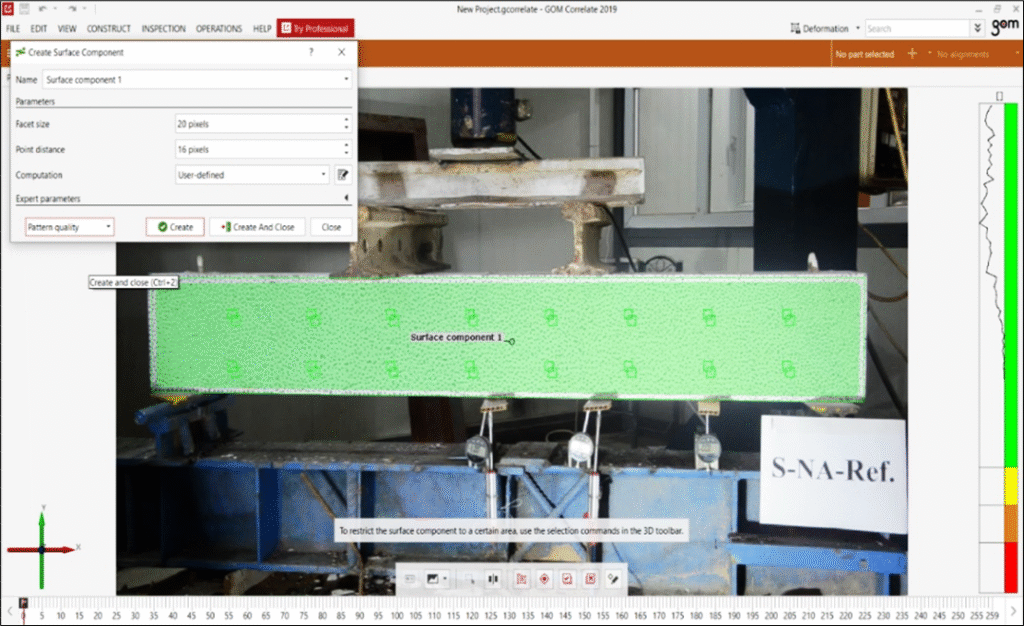Click the gom logo in the top-right corner
Image resolution: width=1024 pixels, height=626 pixels.
[x=1004, y=27]
